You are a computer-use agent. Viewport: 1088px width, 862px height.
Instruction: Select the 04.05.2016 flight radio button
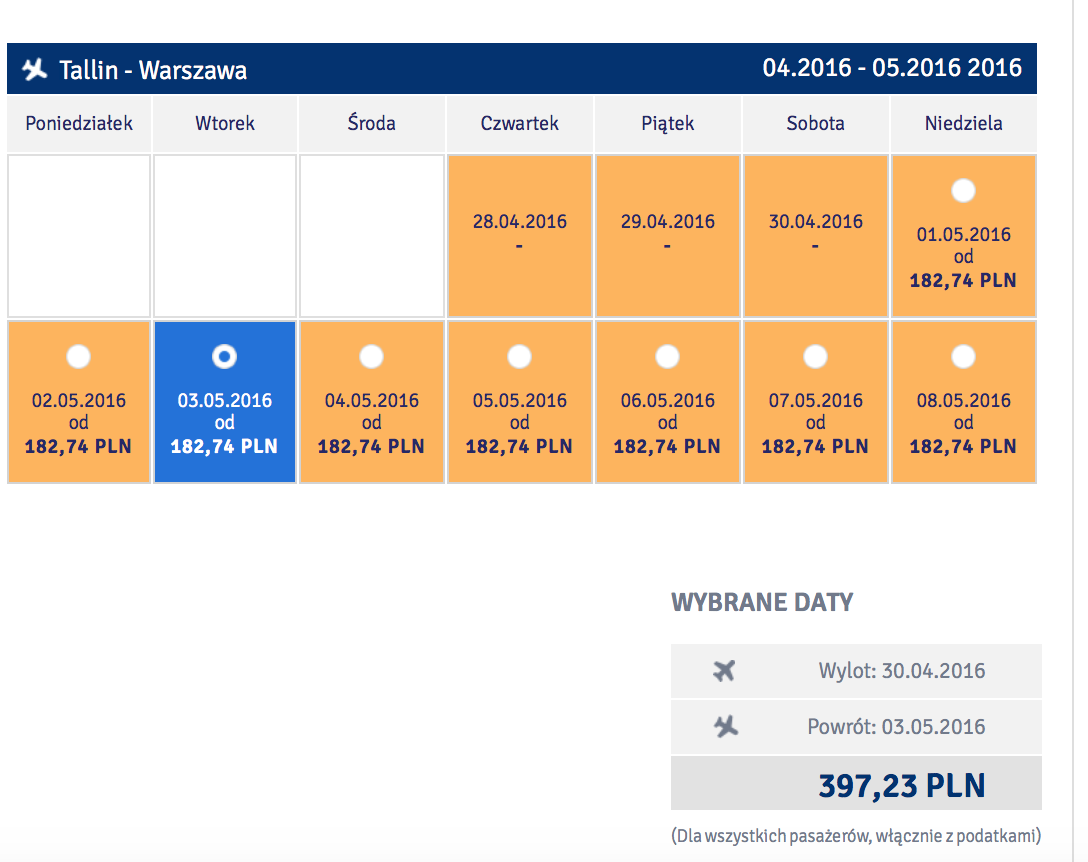pyautogui.click(x=371, y=357)
